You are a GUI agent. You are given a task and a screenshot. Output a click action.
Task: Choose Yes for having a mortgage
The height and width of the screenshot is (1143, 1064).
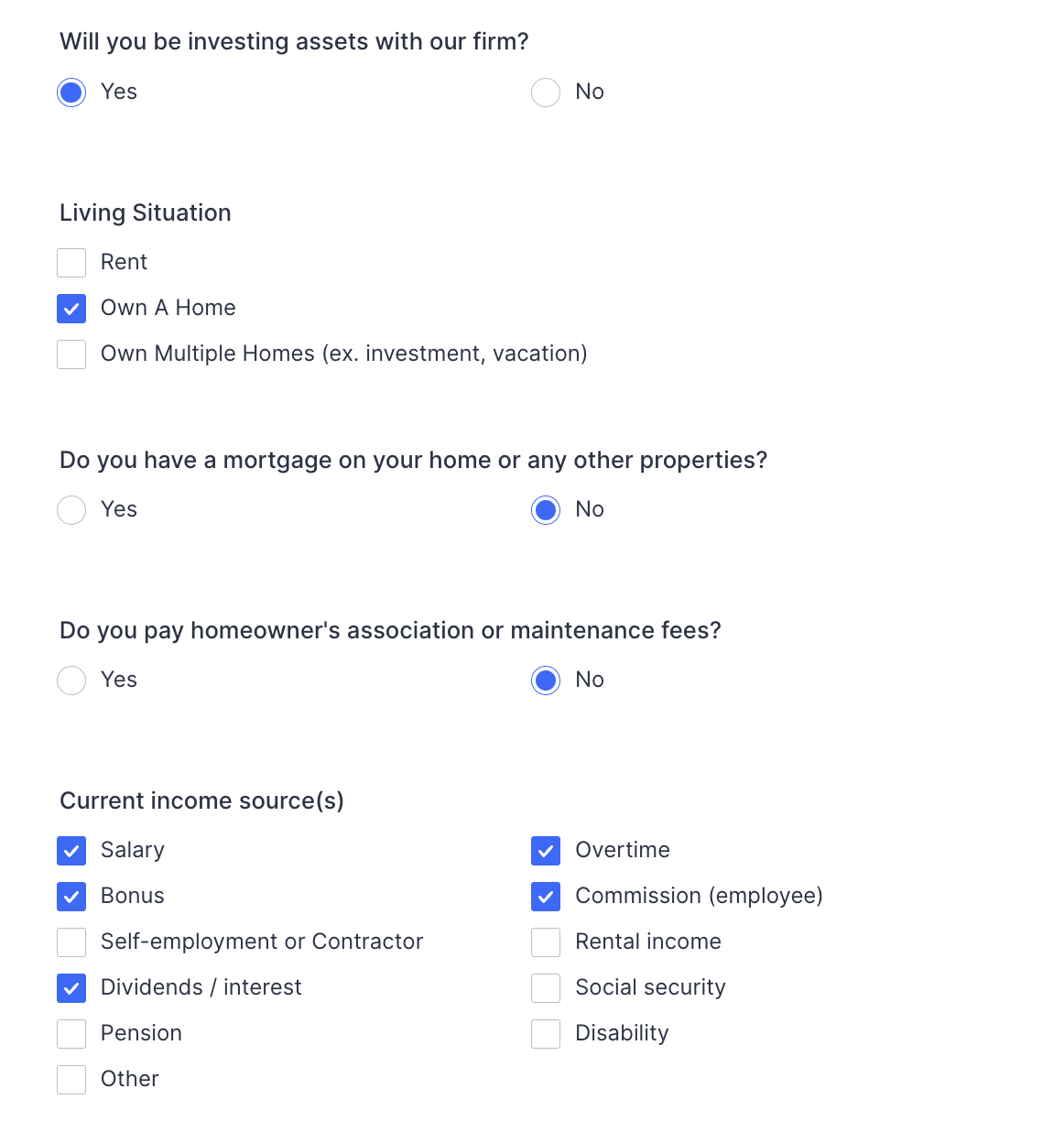click(71, 510)
